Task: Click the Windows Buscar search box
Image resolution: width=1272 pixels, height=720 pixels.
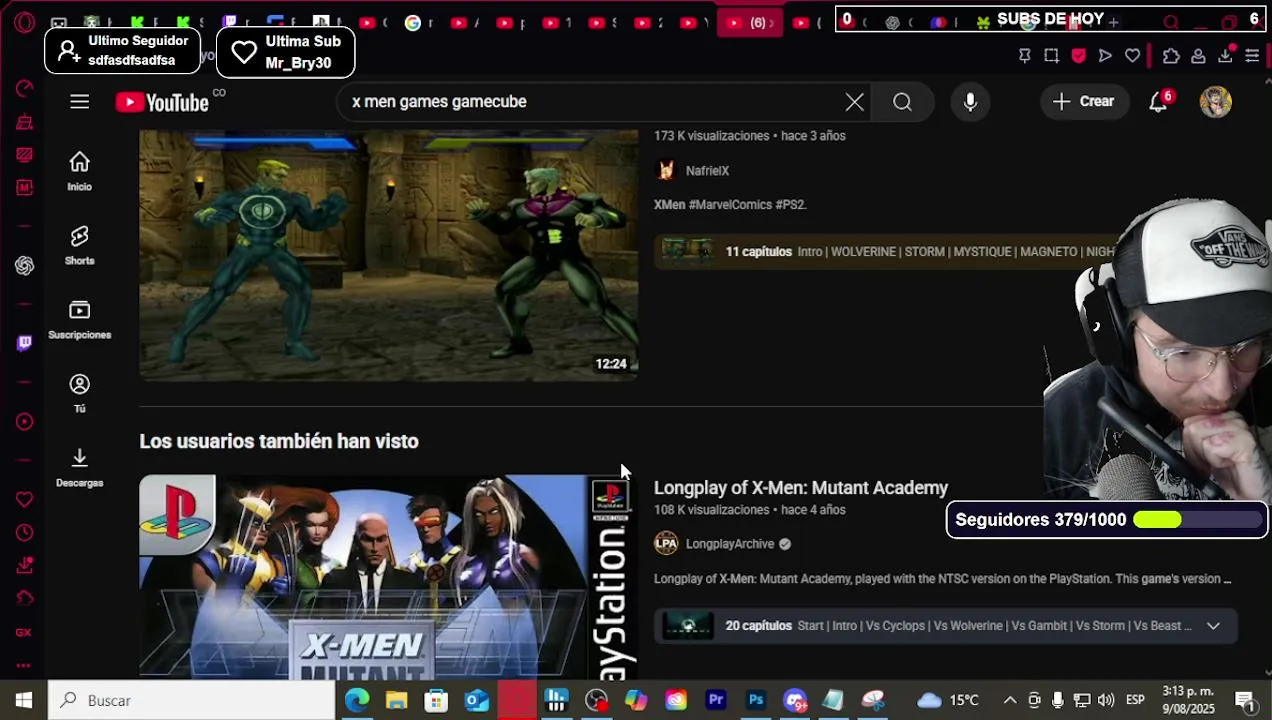Action: click(191, 700)
